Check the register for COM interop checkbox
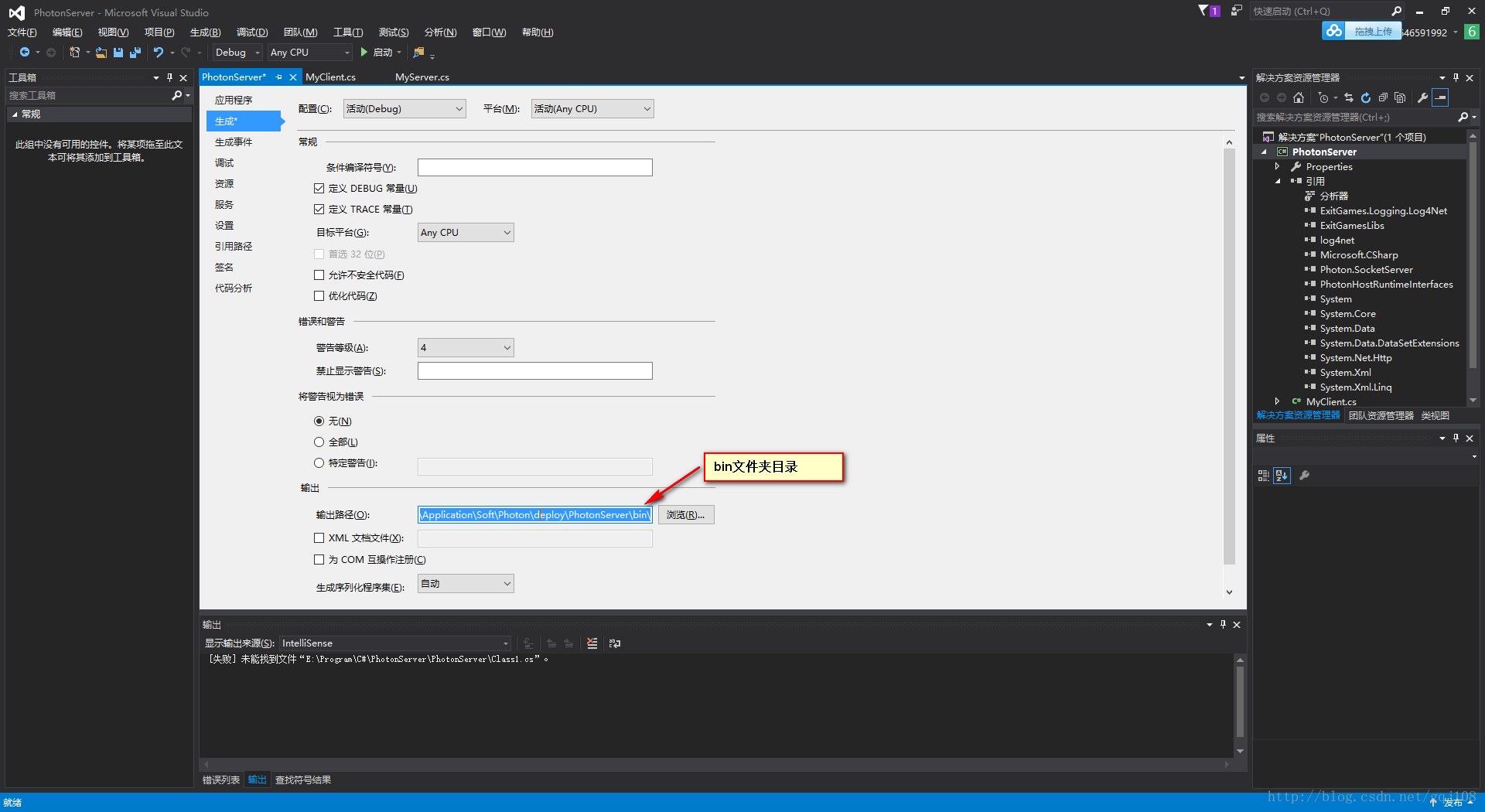 319,560
